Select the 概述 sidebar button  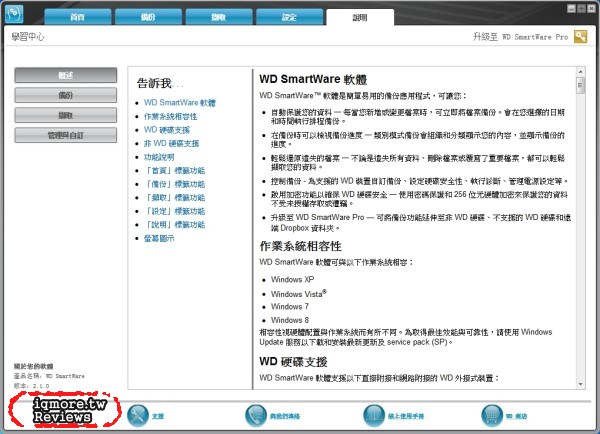point(66,75)
